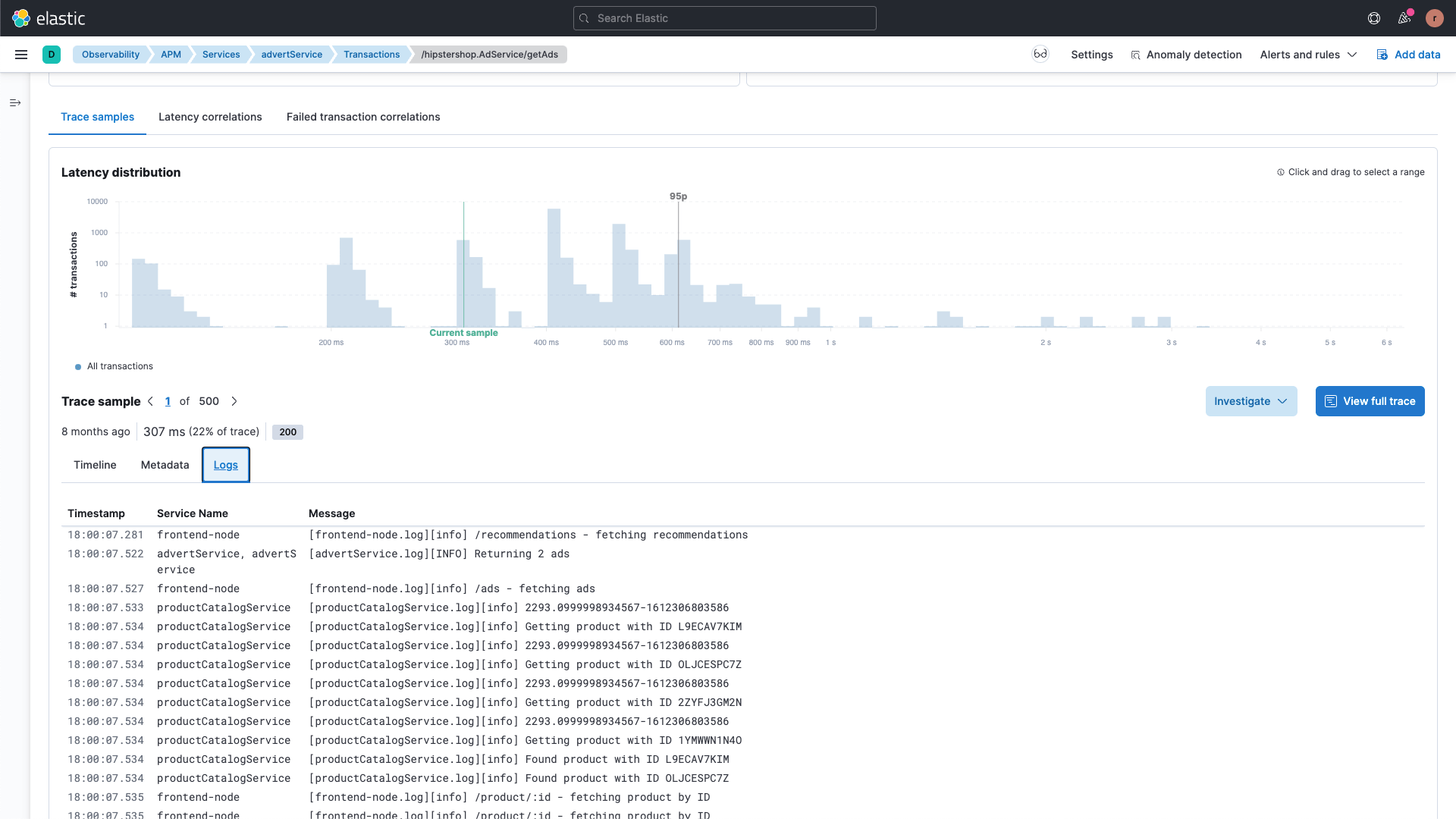Click the D space avatar

tap(52, 55)
